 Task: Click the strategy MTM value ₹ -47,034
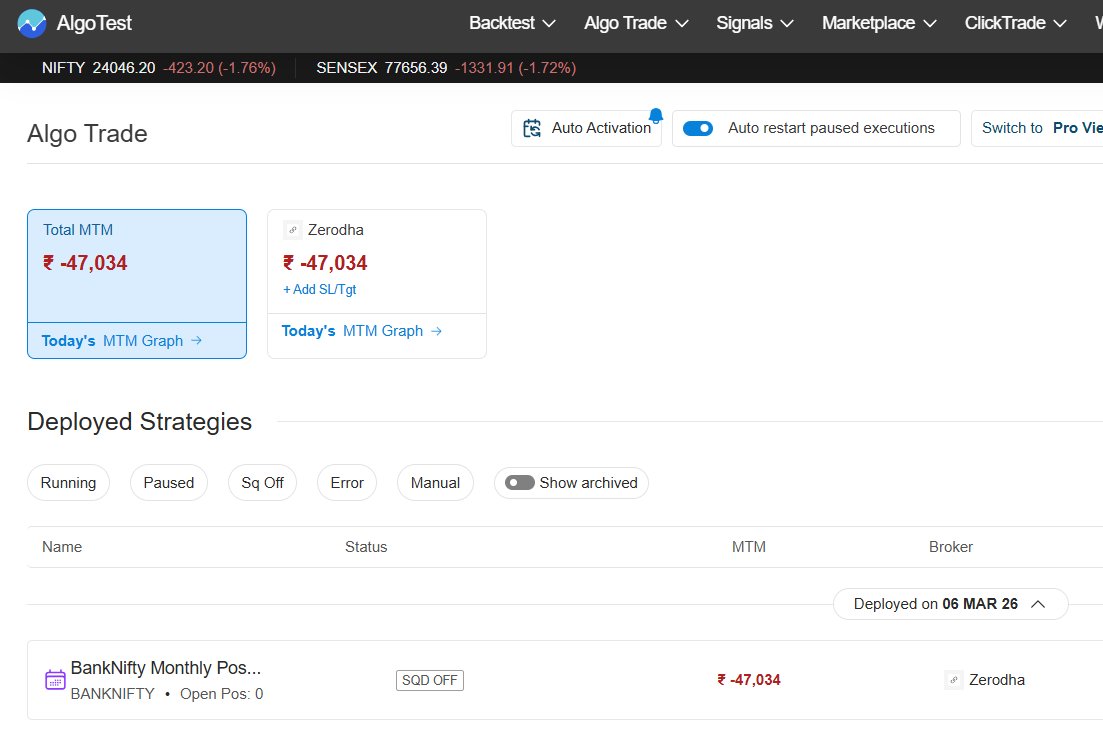coord(748,680)
